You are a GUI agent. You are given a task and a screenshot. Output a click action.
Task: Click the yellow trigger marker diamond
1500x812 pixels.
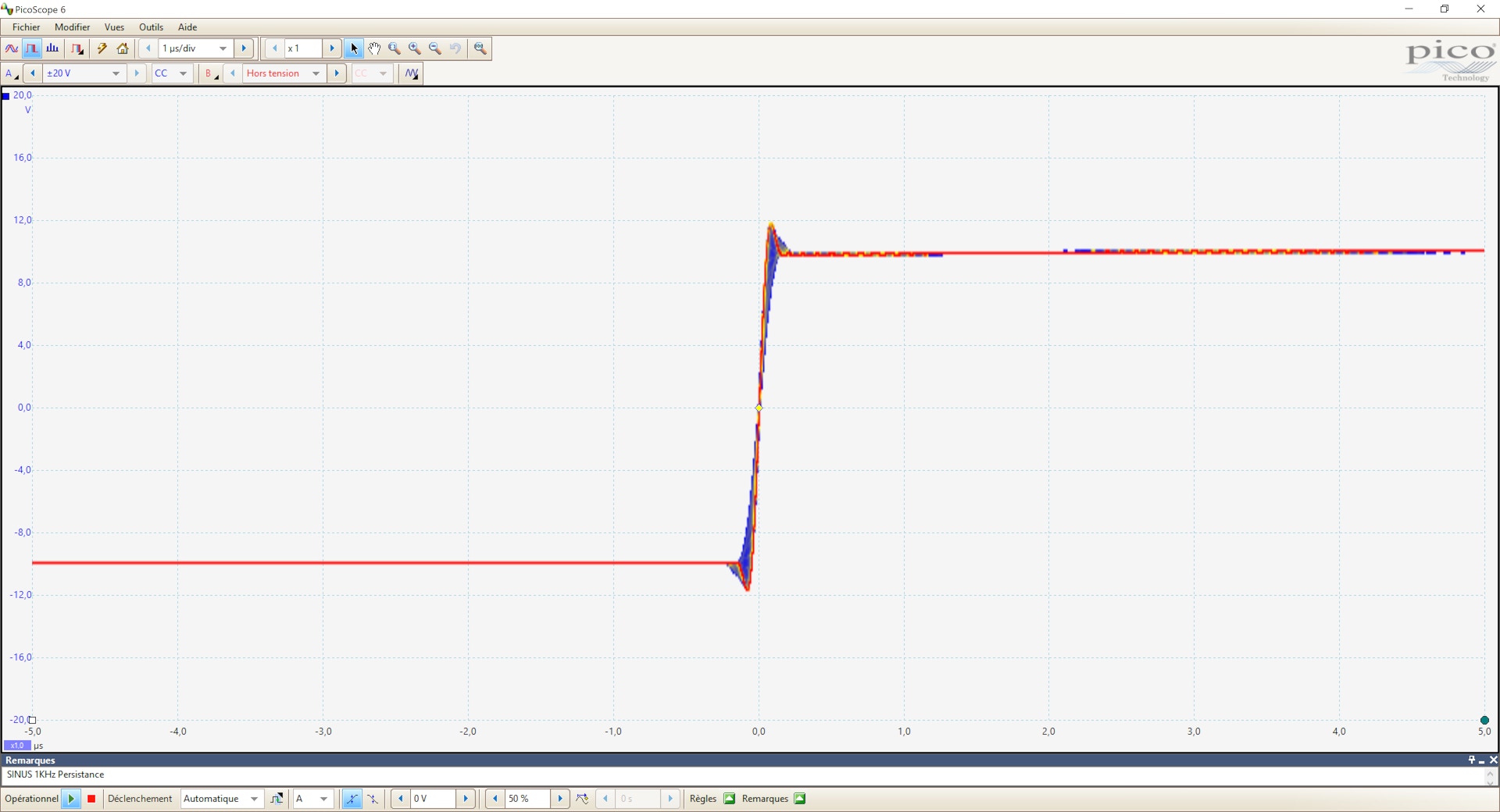tap(759, 408)
